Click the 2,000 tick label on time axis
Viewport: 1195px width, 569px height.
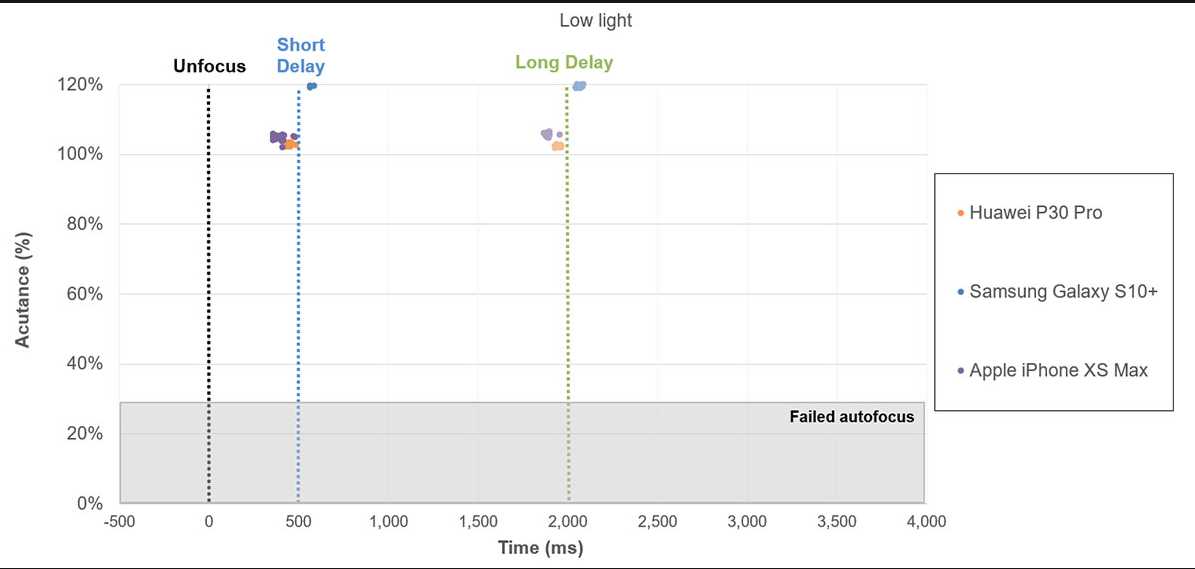568,522
